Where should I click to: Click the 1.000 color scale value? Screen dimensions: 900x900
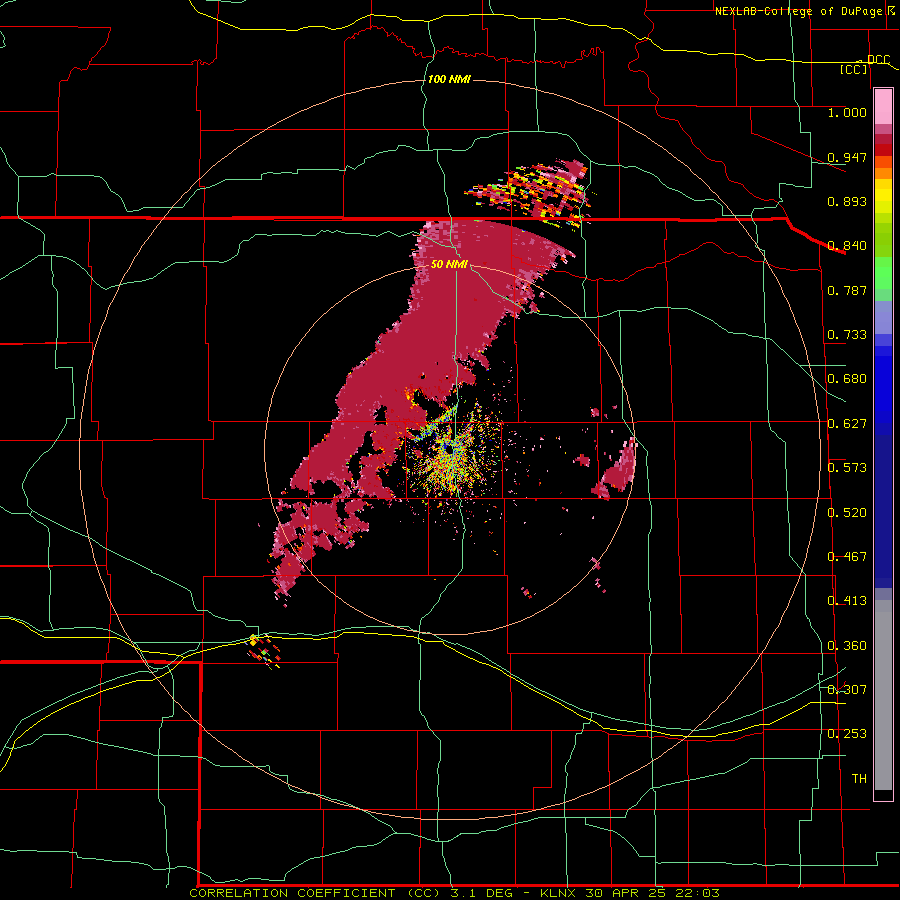click(847, 112)
